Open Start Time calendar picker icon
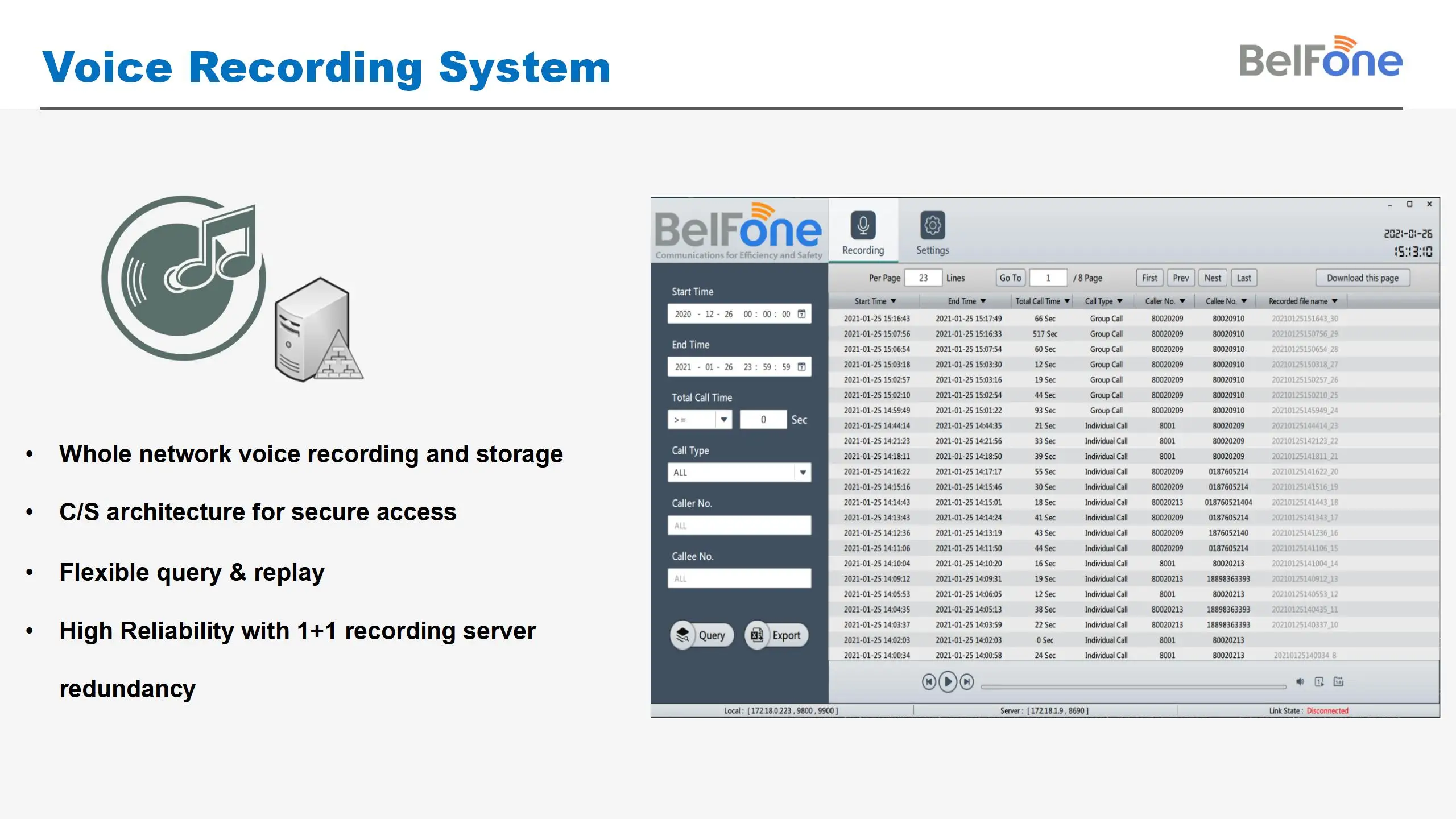1456x819 pixels. click(801, 314)
